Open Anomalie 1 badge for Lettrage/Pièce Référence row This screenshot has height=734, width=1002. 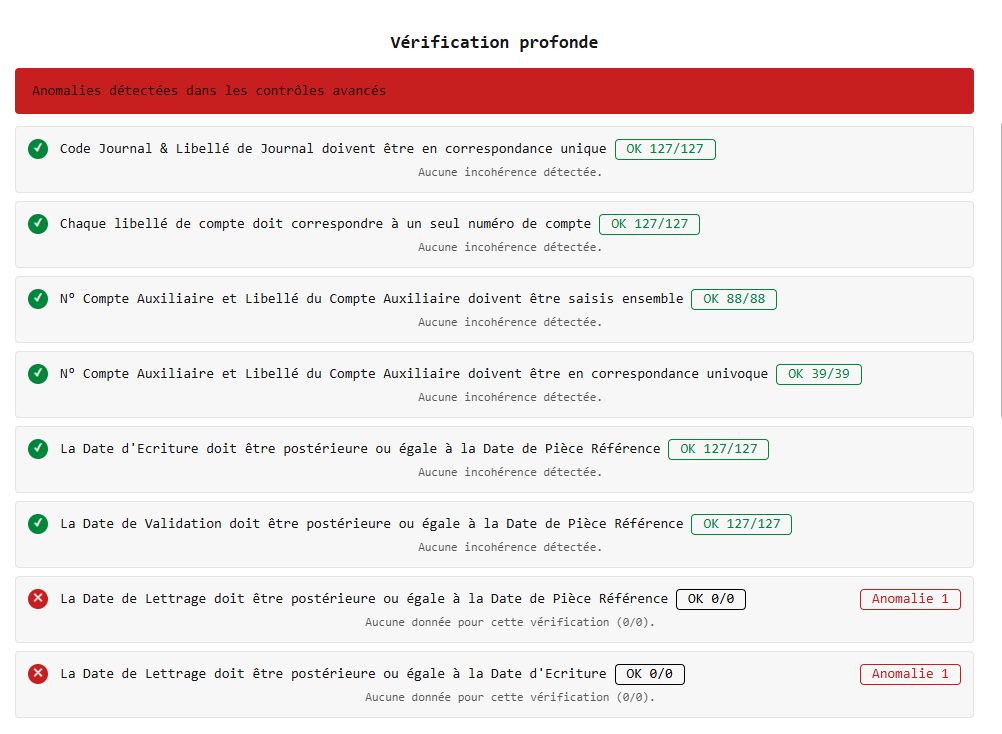pos(909,599)
